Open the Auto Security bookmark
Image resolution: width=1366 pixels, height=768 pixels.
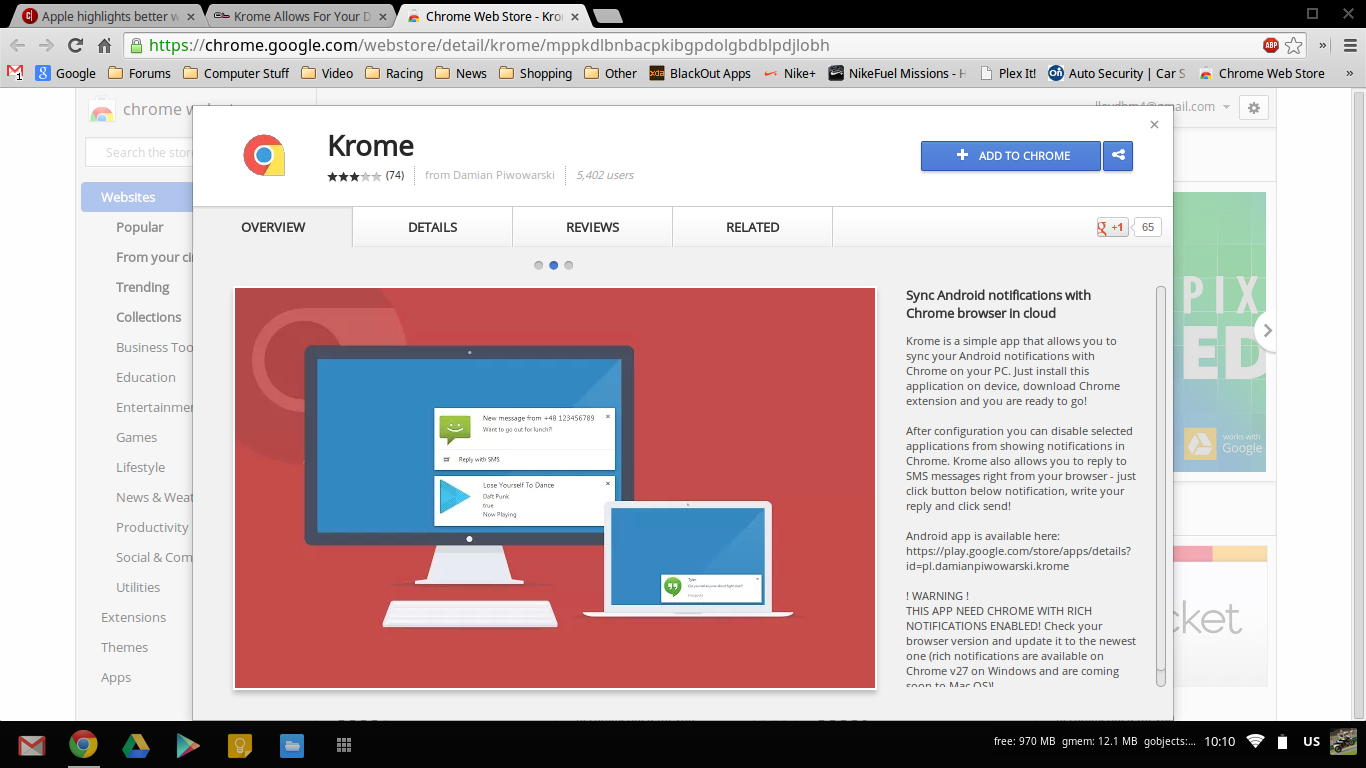[x=1117, y=73]
